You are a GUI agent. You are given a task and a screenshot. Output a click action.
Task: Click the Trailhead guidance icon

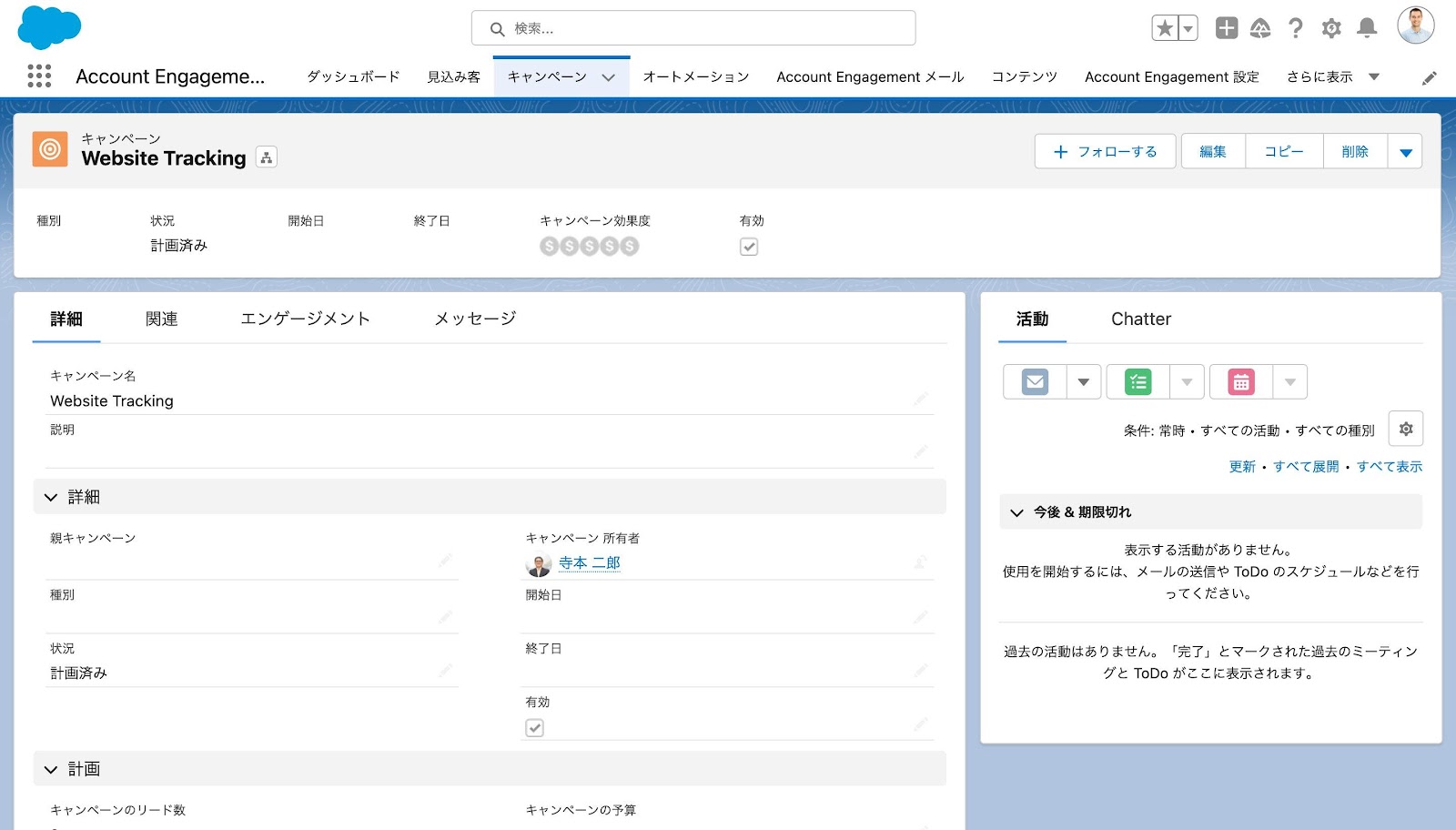point(1260,28)
